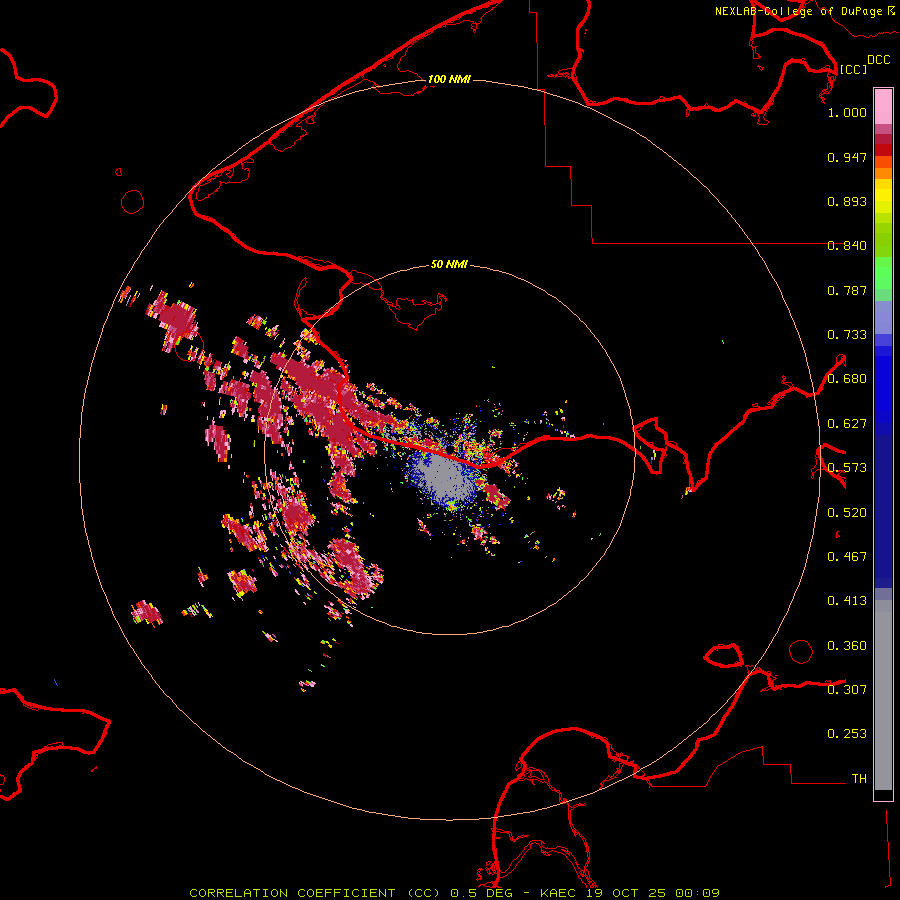
Task: Pick the light pink swatch atop color bar
Action: (883, 107)
